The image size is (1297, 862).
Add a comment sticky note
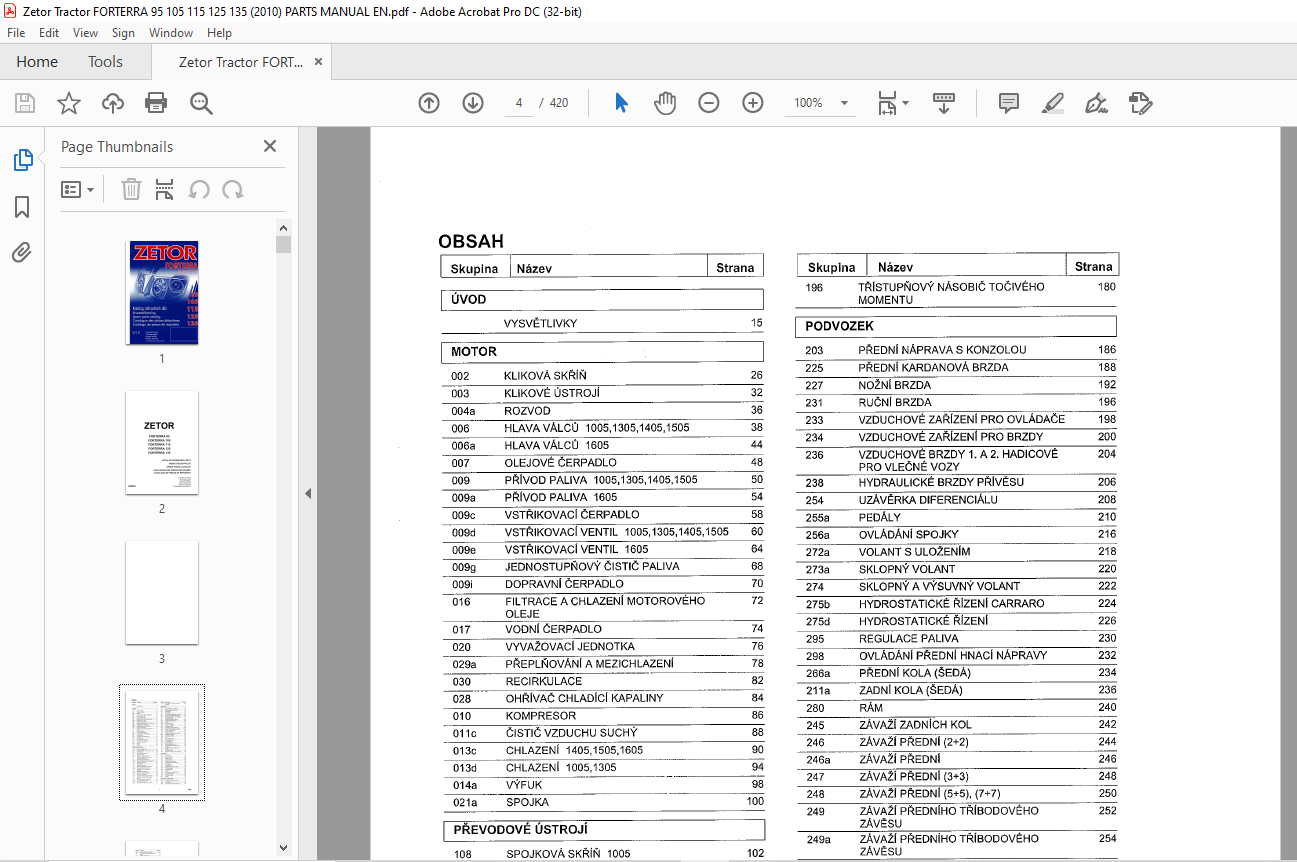[x=1009, y=103]
